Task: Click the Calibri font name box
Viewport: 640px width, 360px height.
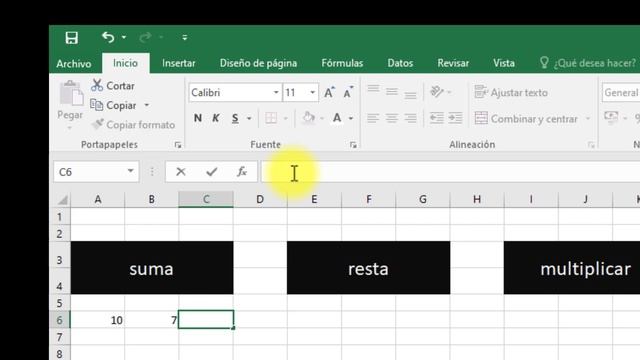Action: click(230, 93)
